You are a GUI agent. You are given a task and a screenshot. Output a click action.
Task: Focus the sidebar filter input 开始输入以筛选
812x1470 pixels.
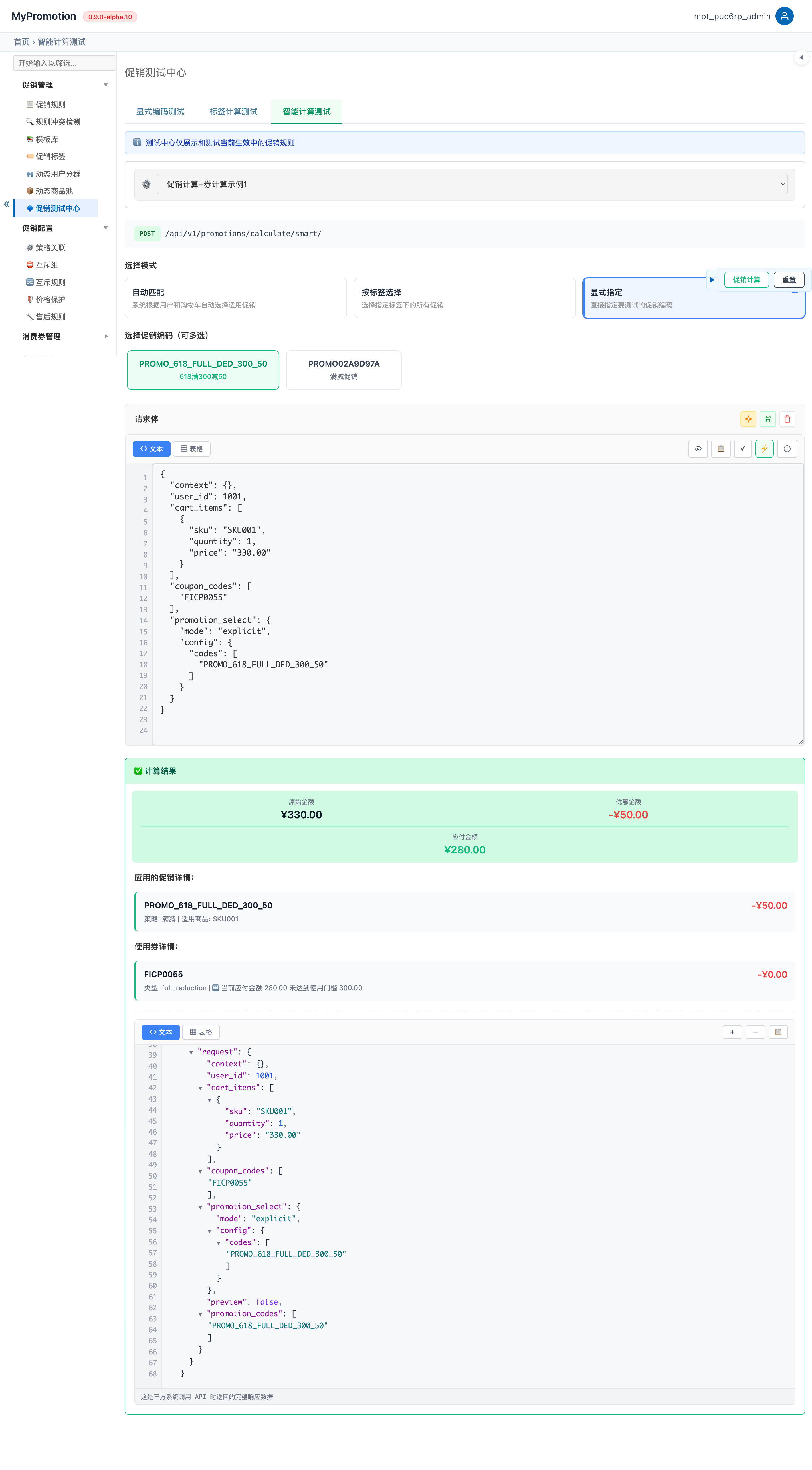point(64,63)
